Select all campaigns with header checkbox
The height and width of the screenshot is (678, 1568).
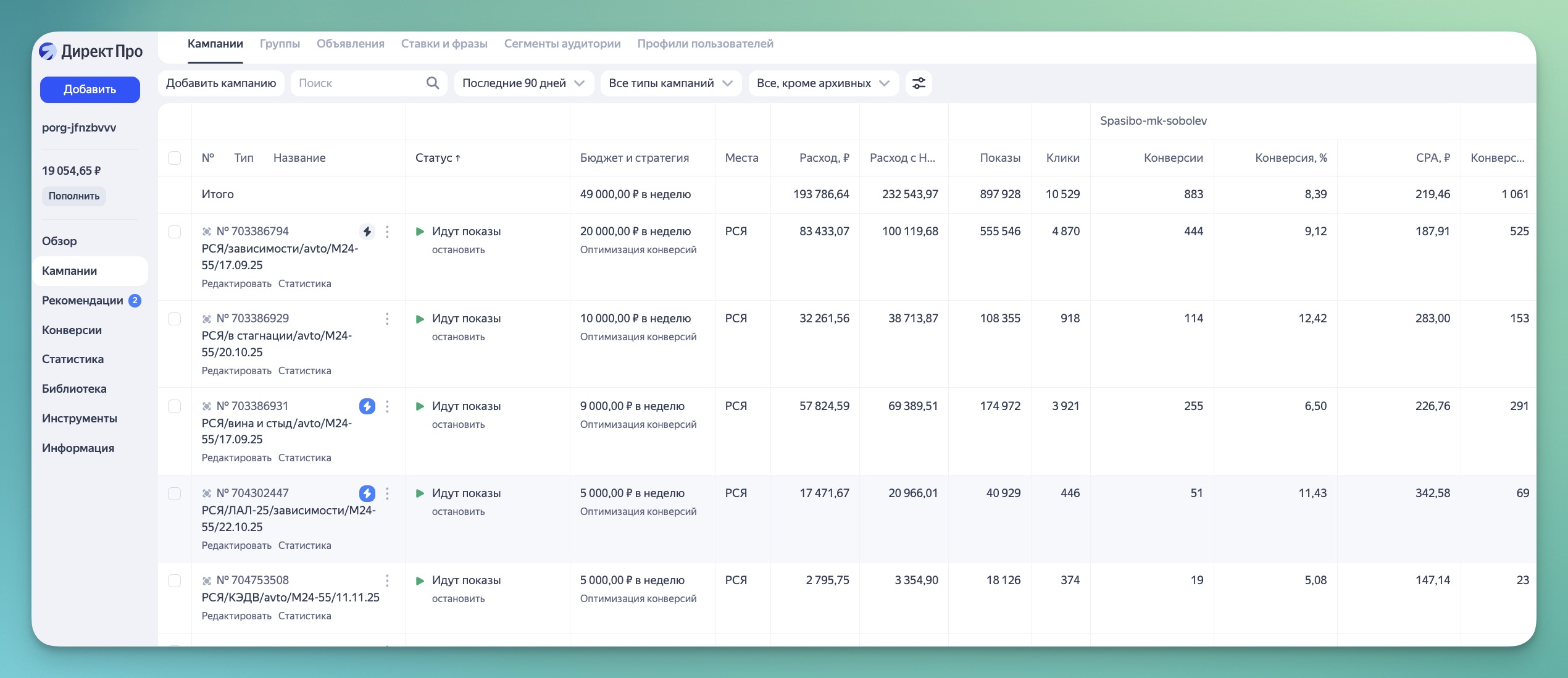(175, 158)
